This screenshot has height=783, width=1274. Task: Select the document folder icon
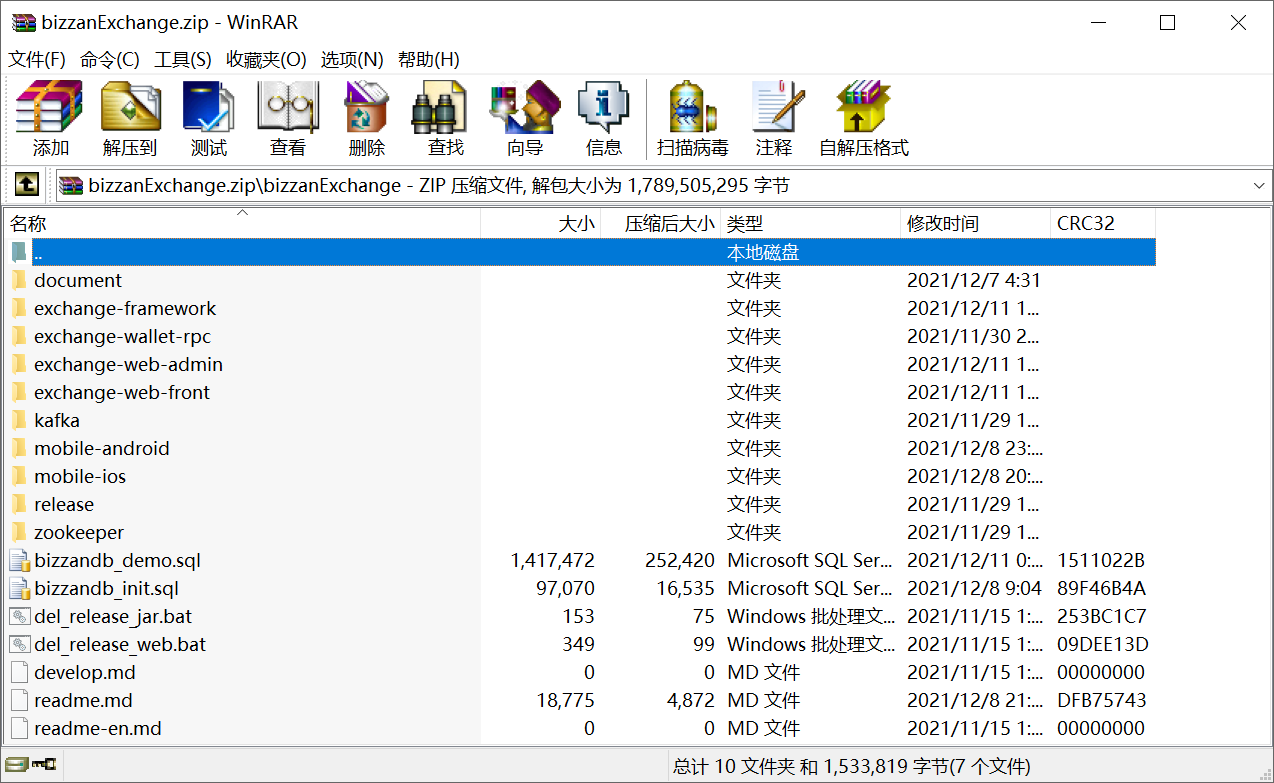tap(19, 280)
